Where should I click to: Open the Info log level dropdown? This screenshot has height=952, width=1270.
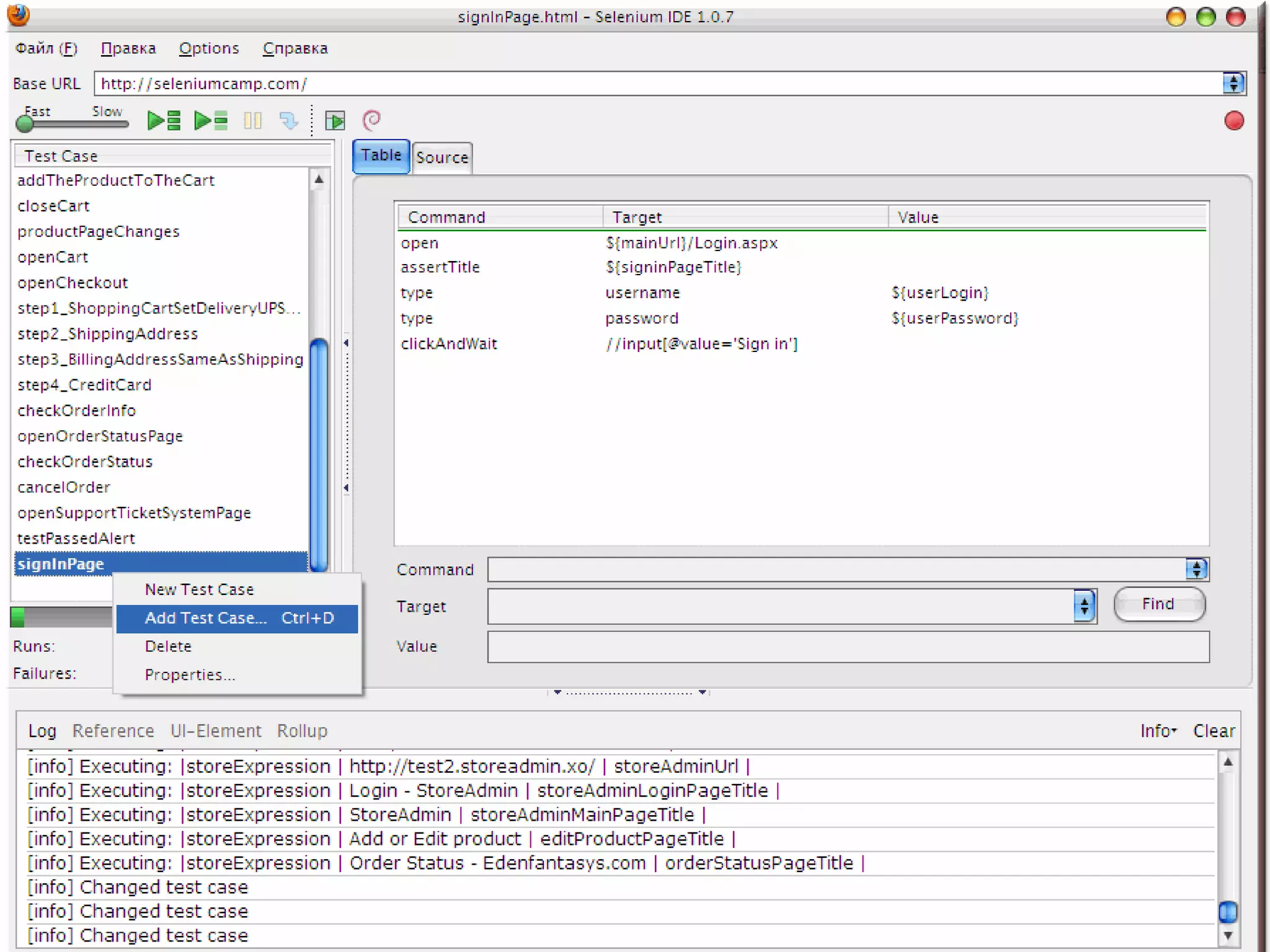1158,731
